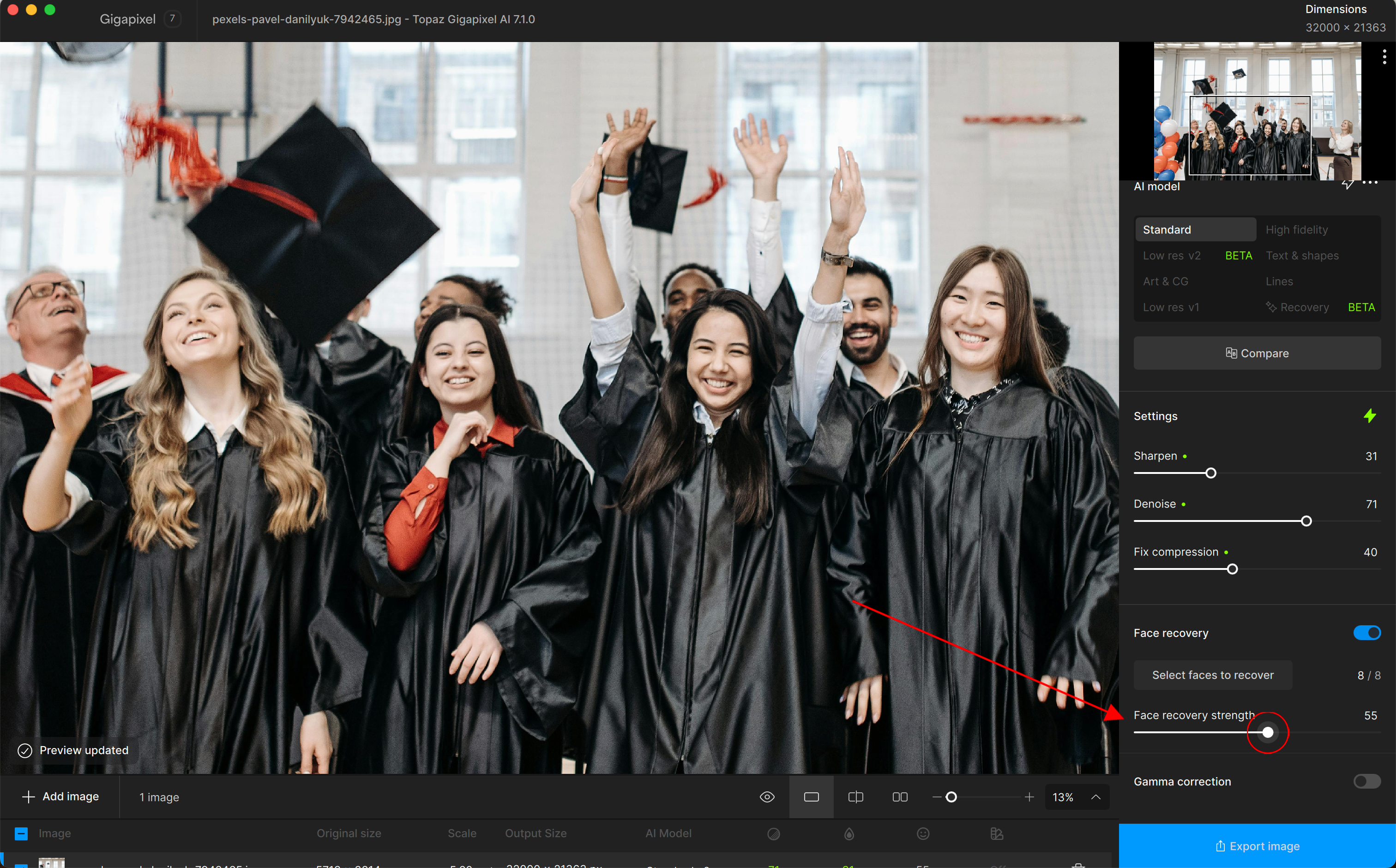This screenshot has width=1396, height=868.
Task: Click the Compare button
Action: [x=1257, y=353]
